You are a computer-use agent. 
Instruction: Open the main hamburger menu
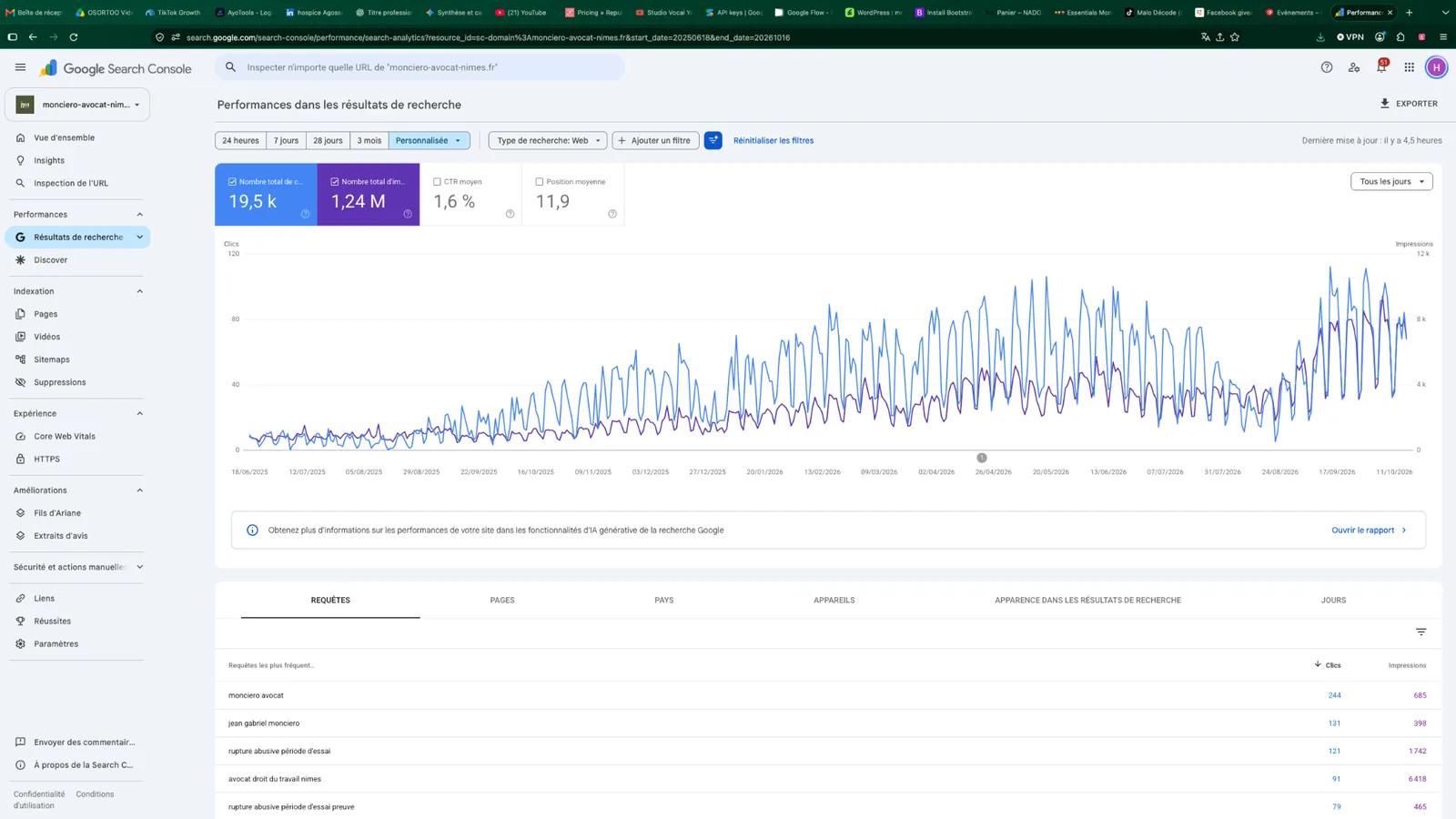click(20, 67)
